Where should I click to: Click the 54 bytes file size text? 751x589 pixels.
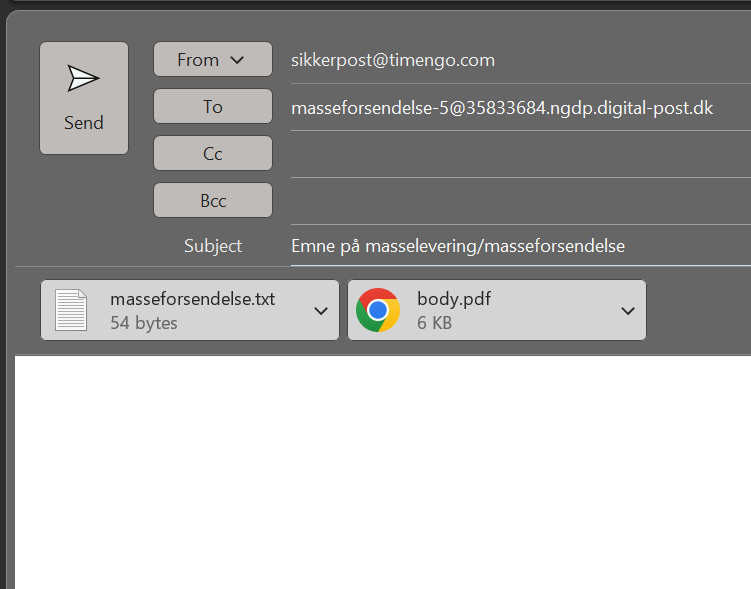[x=144, y=323]
